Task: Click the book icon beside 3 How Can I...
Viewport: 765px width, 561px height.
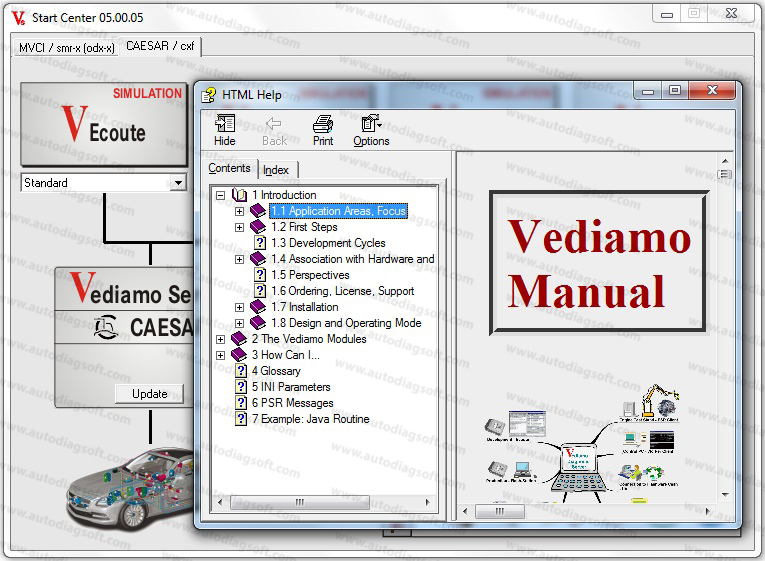Action: click(x=239, y=355)
